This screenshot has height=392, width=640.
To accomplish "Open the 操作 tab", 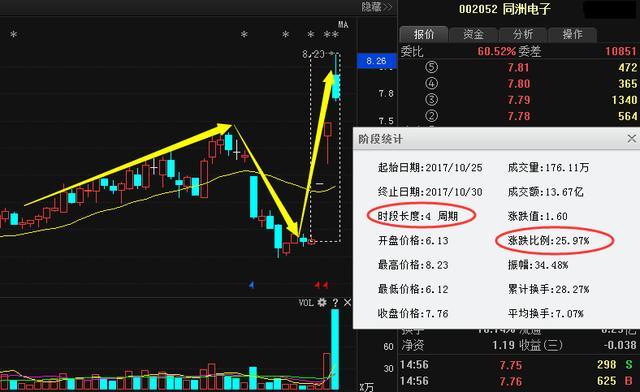I will pos(572,34).
